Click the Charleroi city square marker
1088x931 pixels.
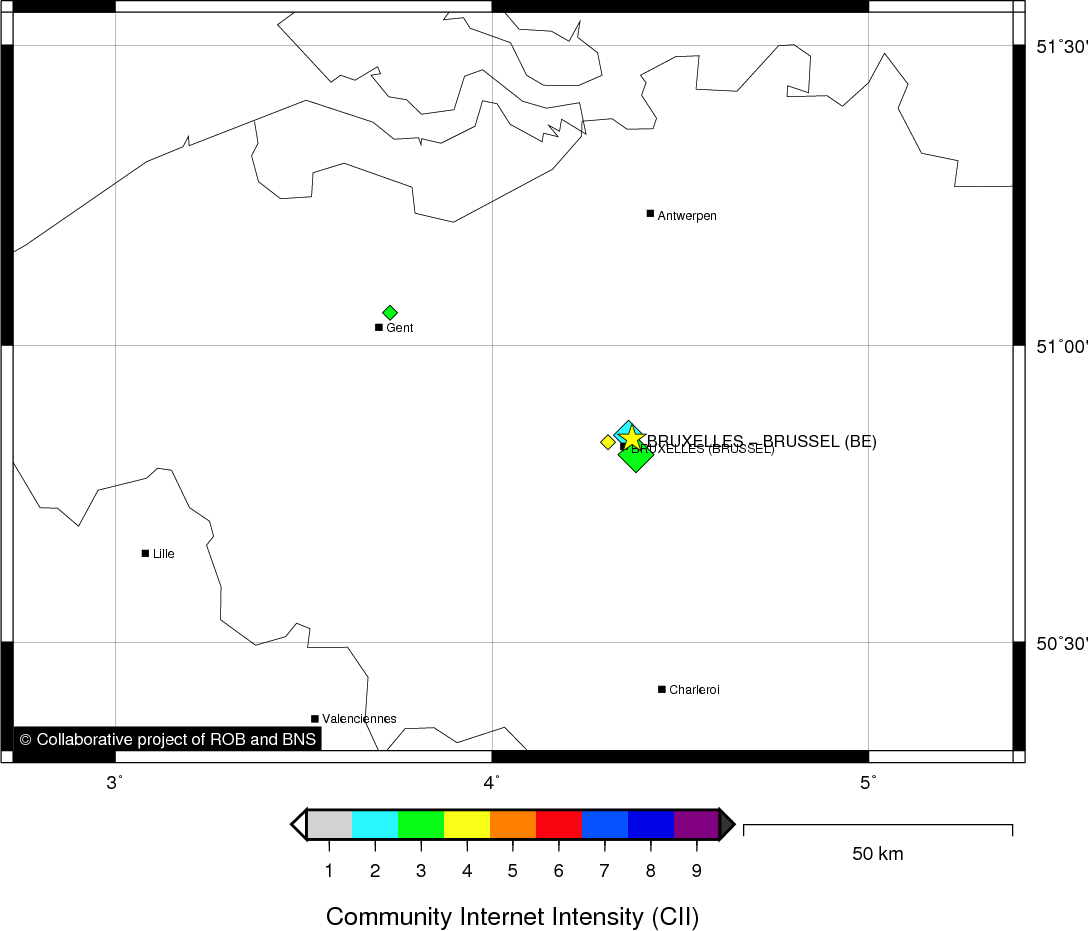pyautogui.click(x=662, y=689)
